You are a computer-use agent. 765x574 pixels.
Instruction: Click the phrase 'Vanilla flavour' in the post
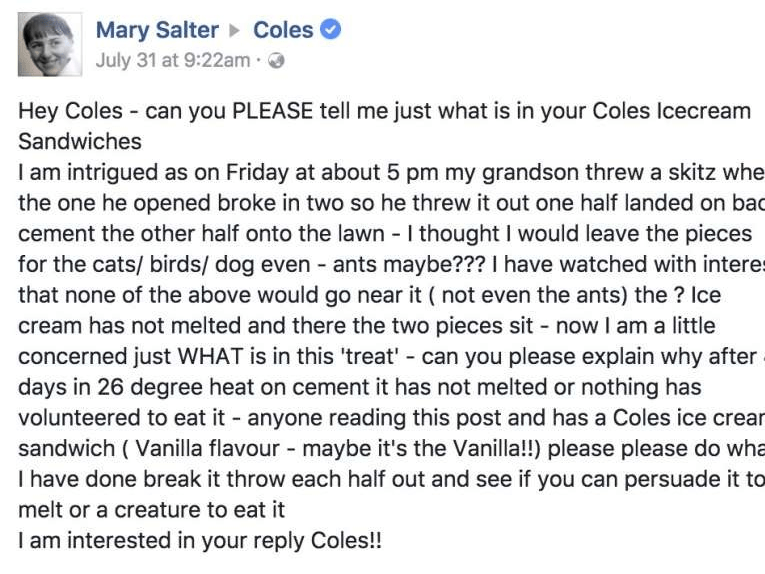[207, 449]
